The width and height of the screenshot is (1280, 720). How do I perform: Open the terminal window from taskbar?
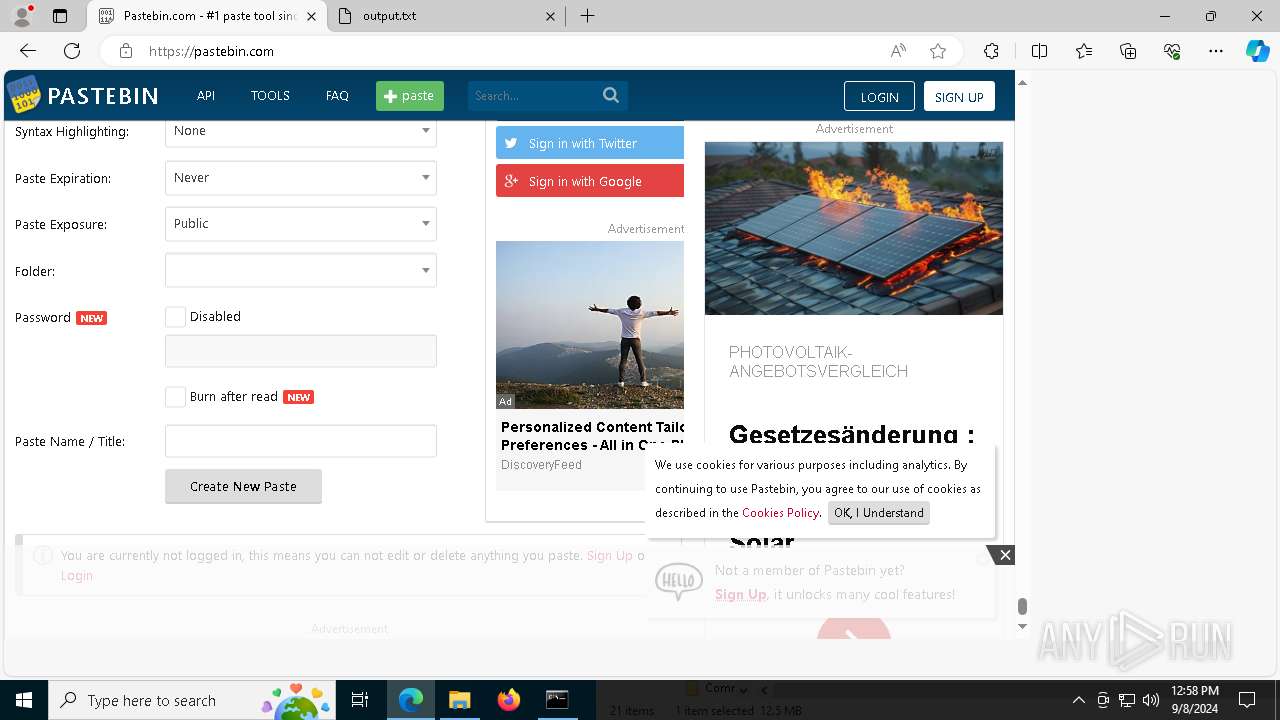[x=557, y=700]
